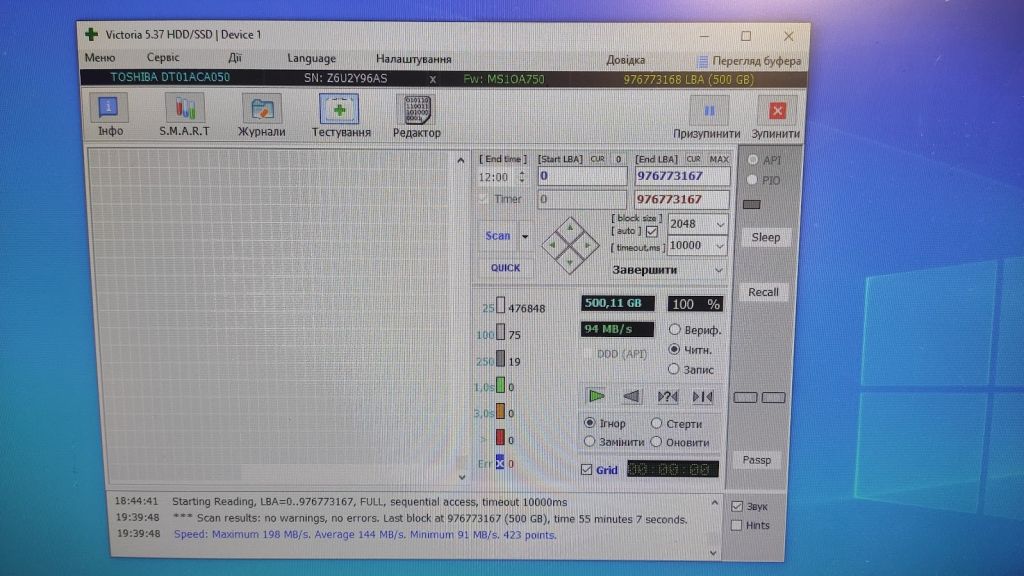Image resolution: width=1024 pixels, height=576 pixels.
Task: Open the Налаштування menu
Action: (x=413, y=59)
